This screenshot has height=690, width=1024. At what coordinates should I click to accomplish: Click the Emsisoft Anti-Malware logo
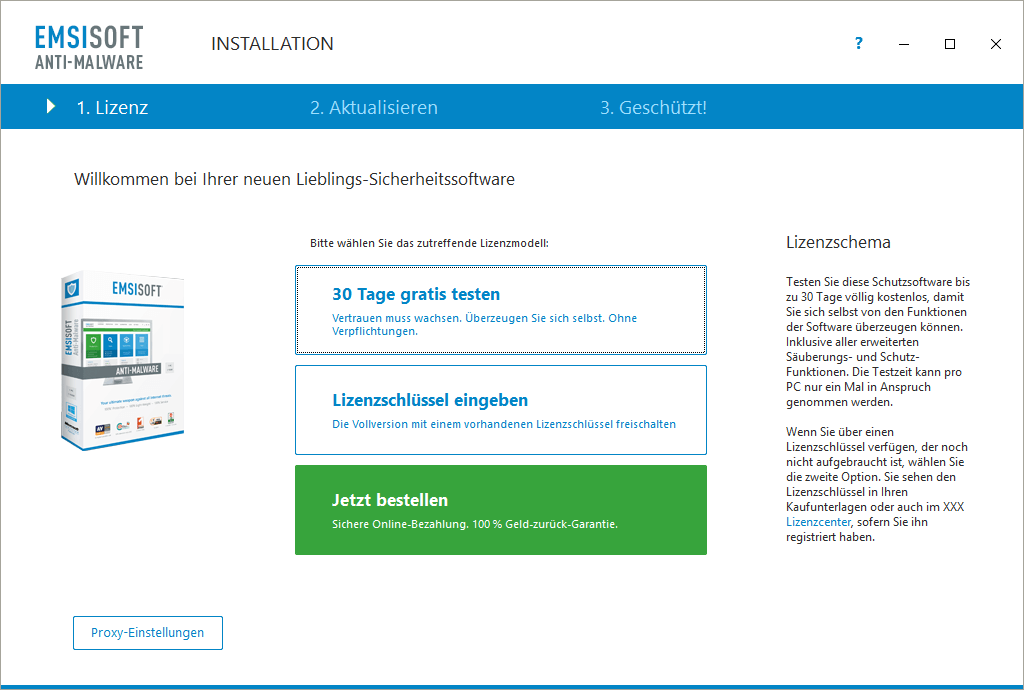click(89, 47)
